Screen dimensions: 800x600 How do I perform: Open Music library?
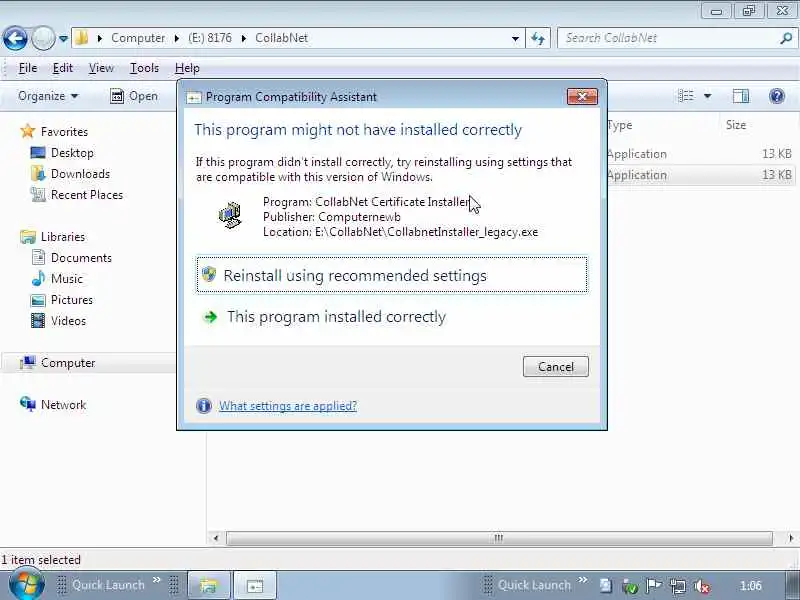tap(67, 279)
